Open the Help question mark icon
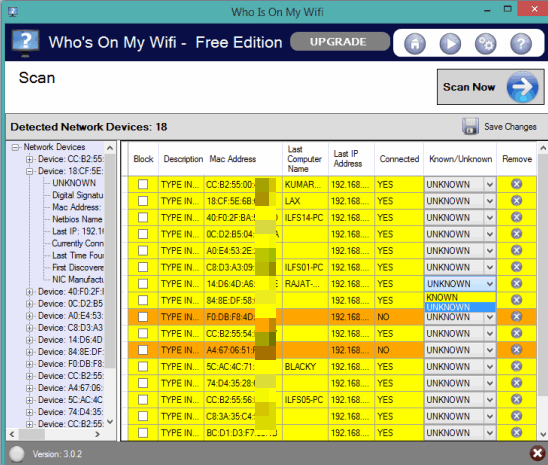 click(521, 43)
